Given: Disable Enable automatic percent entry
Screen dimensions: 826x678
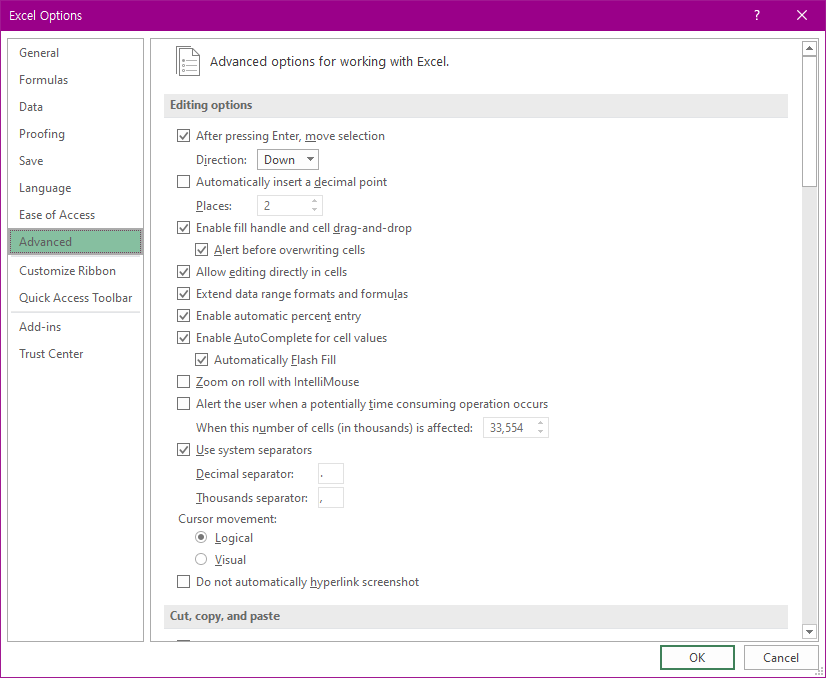Looking at the screenshot, I should (x=183, y=316).
